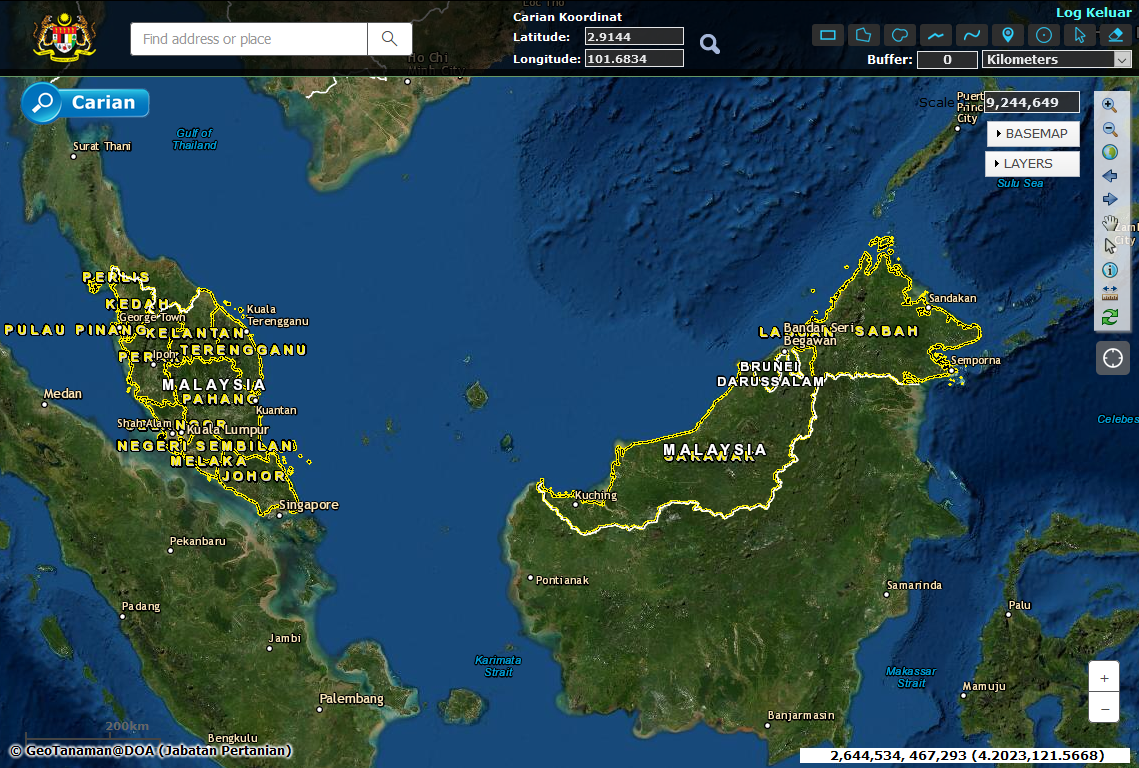Click the map zoom-in plus button
The width and height of the screenshot is (1139, 768).
(1104, 678)
